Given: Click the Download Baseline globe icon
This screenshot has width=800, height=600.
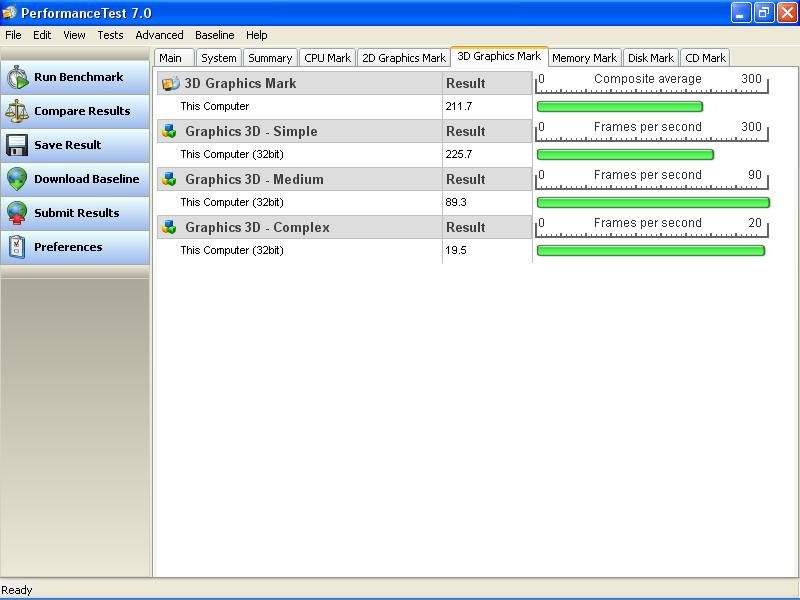Looking at the screenshot, I should [x=17, y=179].
